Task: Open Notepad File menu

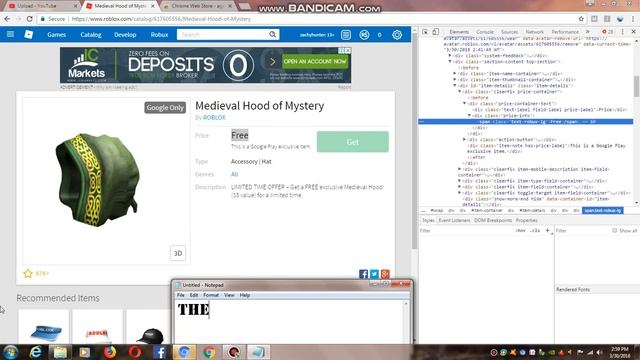Action: point(181,295)
